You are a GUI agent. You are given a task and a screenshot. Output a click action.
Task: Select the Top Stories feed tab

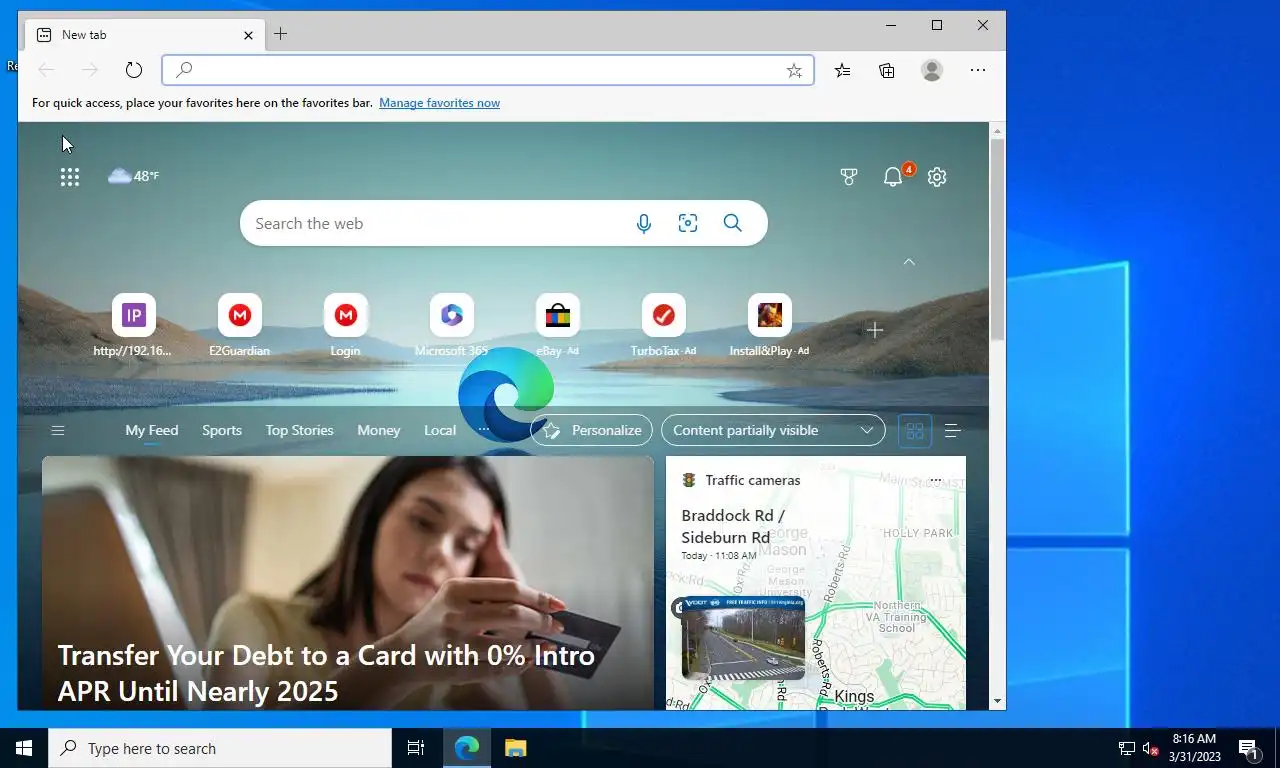click(299, 430)
